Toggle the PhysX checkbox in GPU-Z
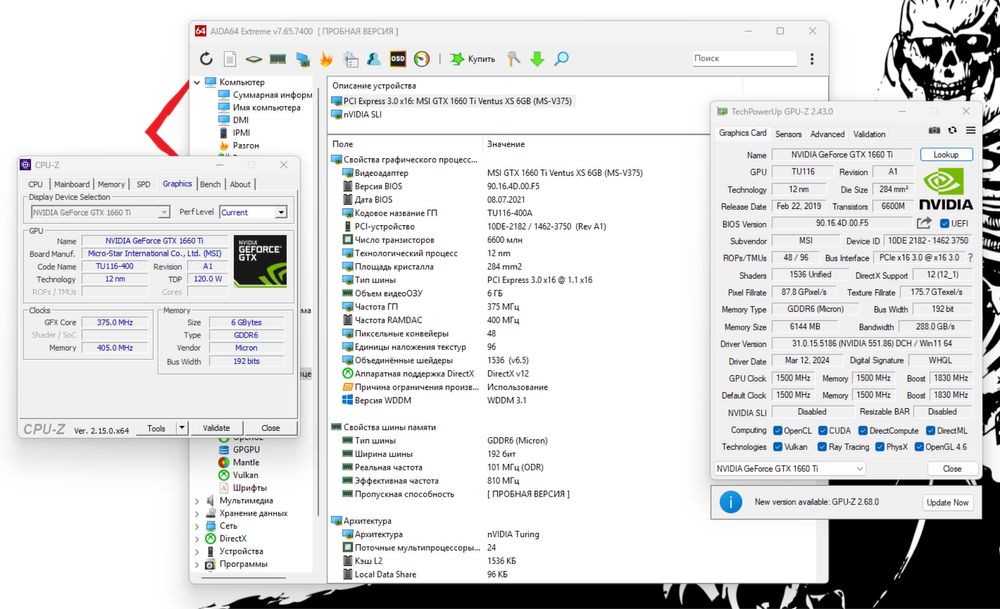The image size is (1000, 609). pyautogui.click(x=880, y=447)
